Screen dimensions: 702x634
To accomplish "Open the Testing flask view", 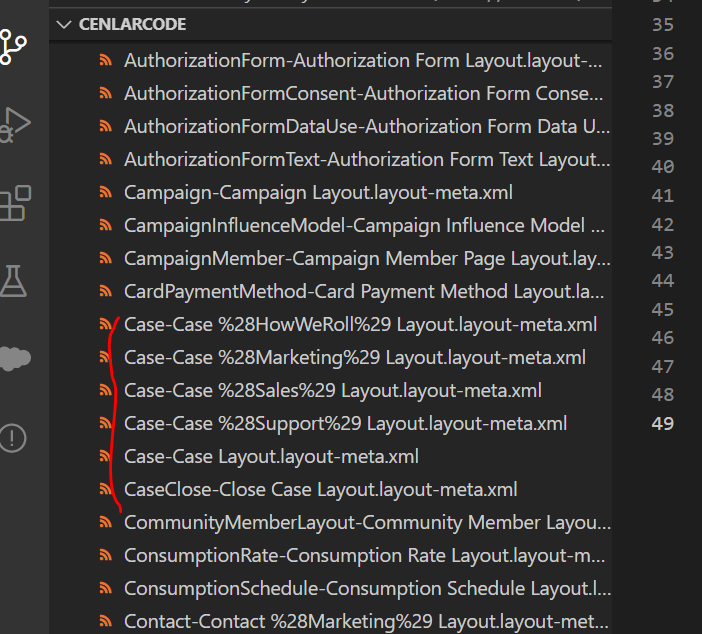I will [x=13, y=281].
